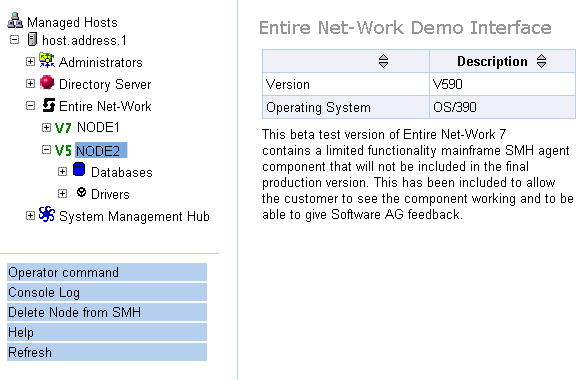Open the Operator command menu entry
Screen dimensions: 587x380
pos(107,272)
